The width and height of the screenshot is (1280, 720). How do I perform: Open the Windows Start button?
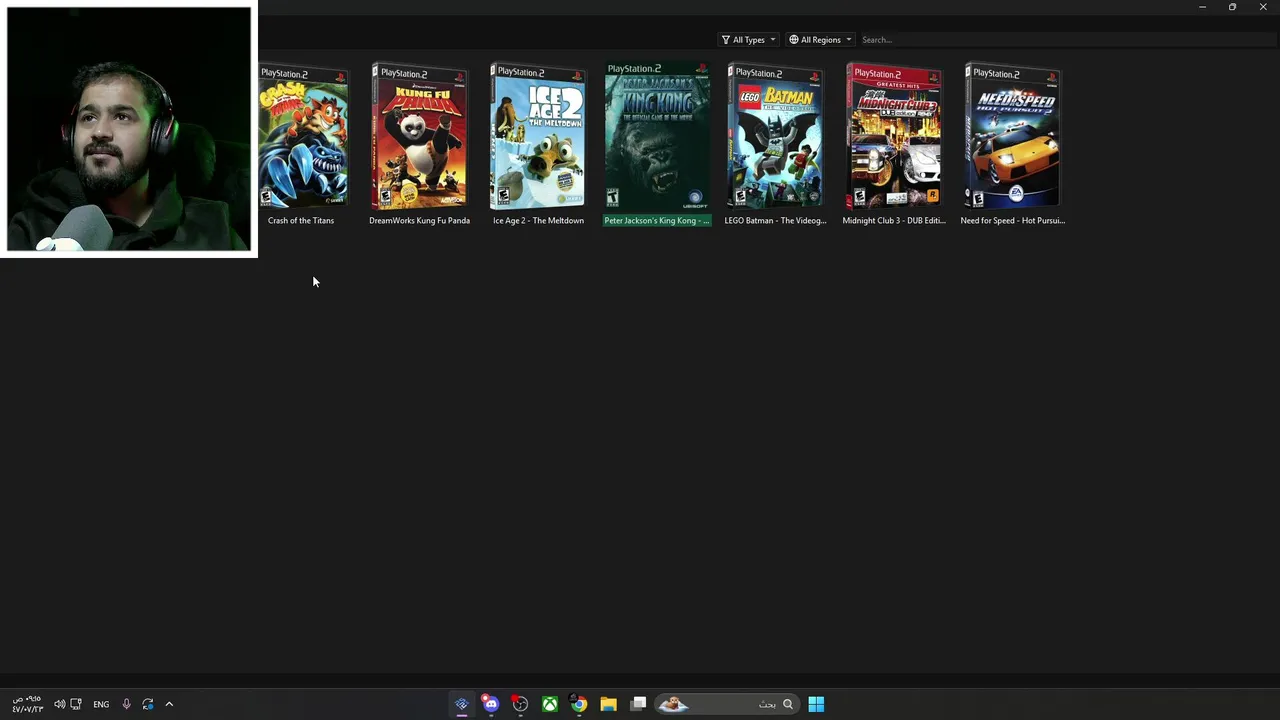[816, 704]
